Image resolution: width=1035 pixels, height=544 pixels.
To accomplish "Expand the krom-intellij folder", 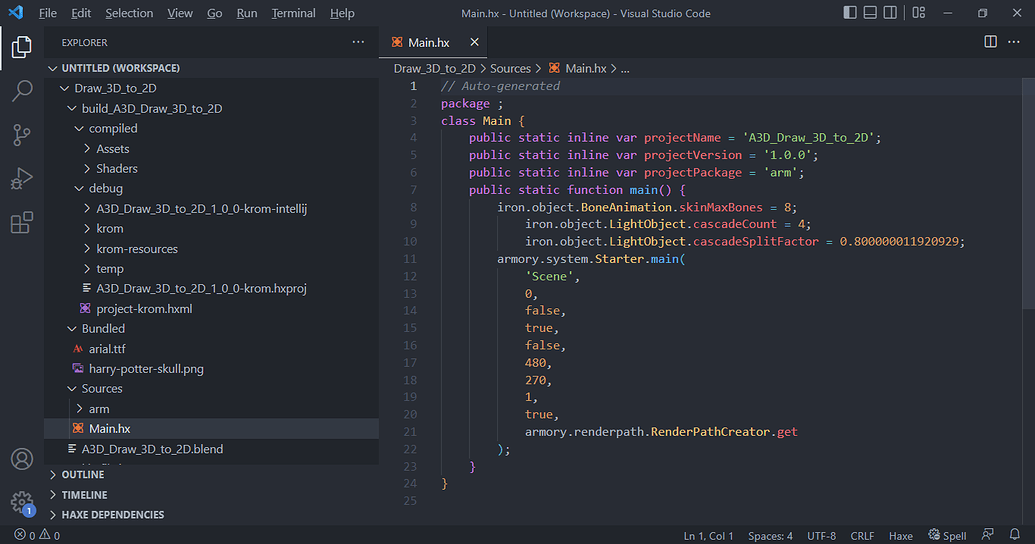I will click(x=211, y=209).
